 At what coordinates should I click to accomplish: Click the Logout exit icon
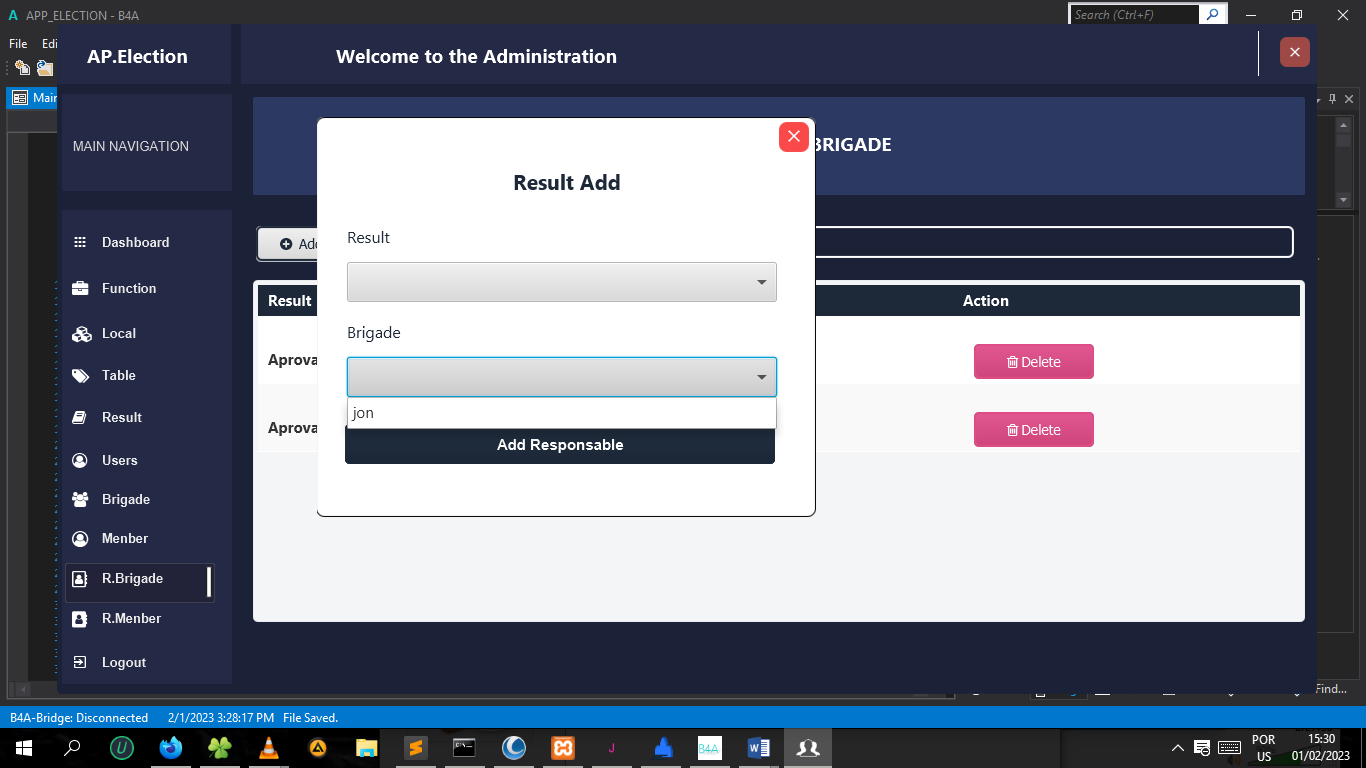pyautogui.click(x=80, y=662)
